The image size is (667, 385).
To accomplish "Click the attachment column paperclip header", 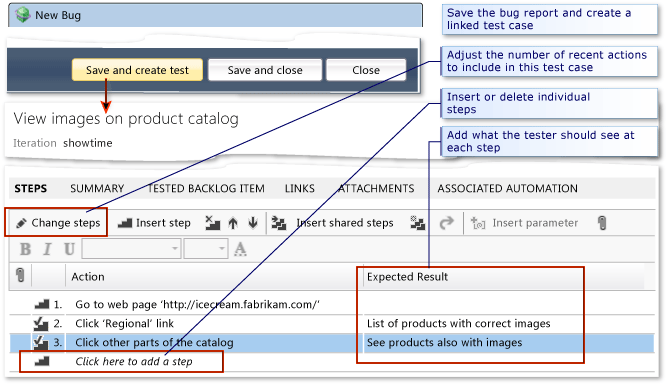I will pyautogui.click(x=20, y=275).
